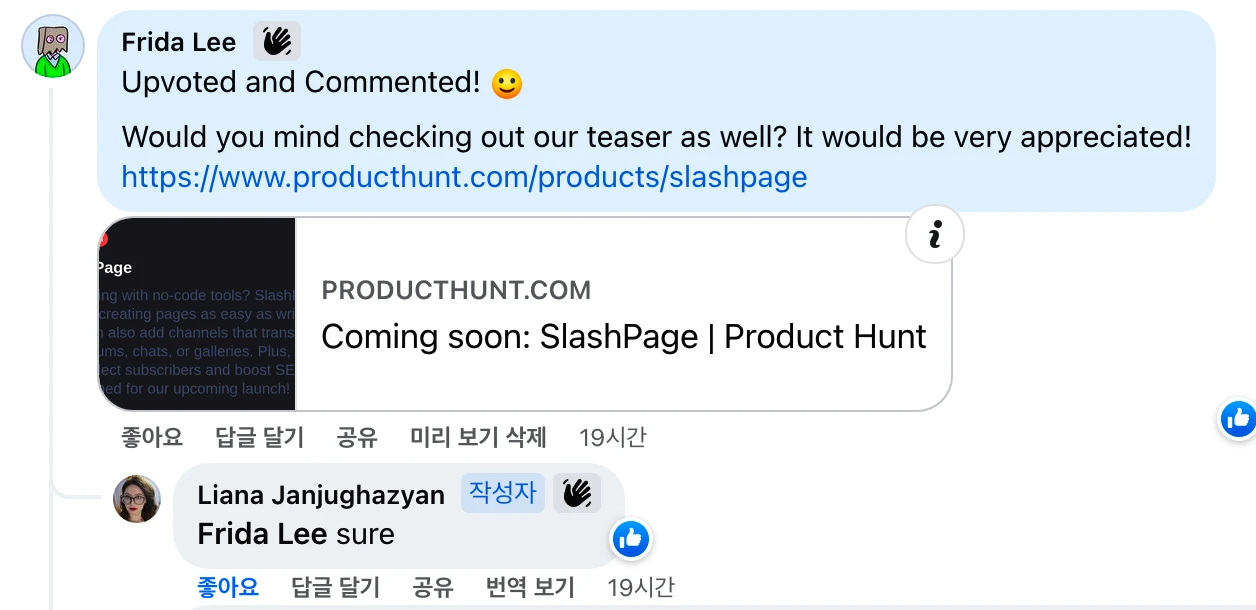This screenshot has width=1256, height=610.
Task: Open the producthunt.com/products/slashpage link
Action: (464, 178)
